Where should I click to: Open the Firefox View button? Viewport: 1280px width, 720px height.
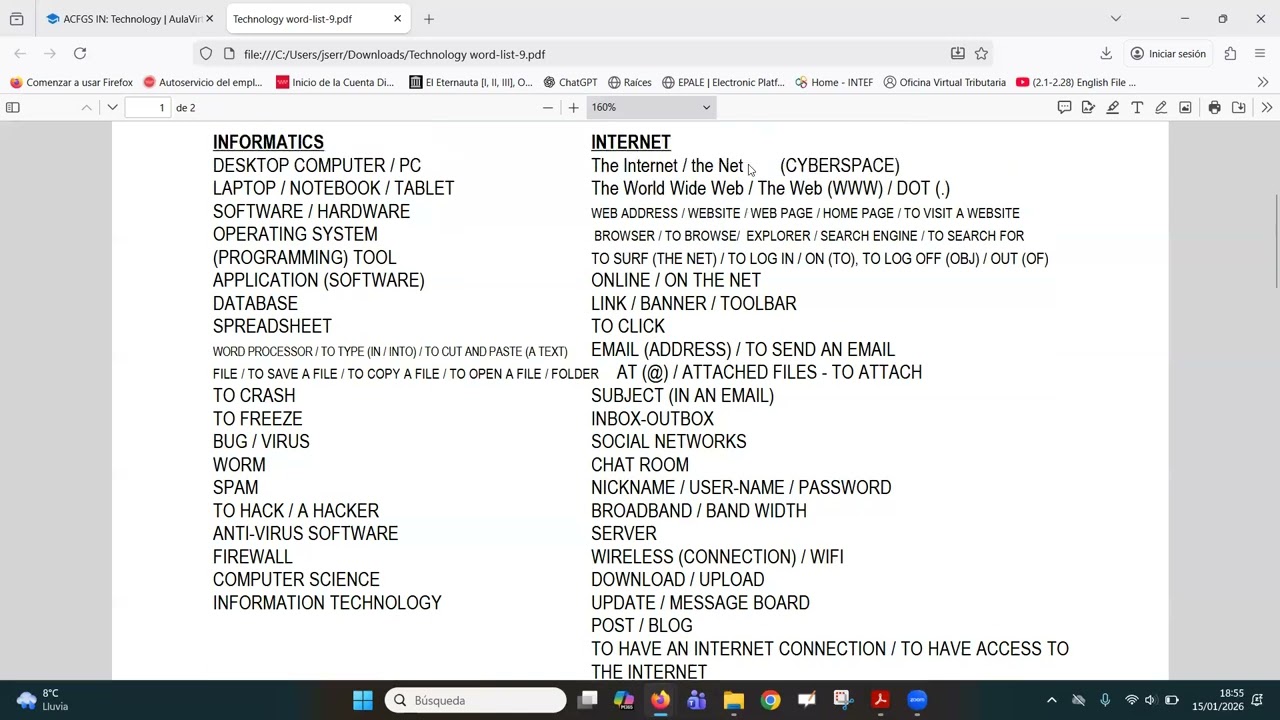tap(16, 19)
